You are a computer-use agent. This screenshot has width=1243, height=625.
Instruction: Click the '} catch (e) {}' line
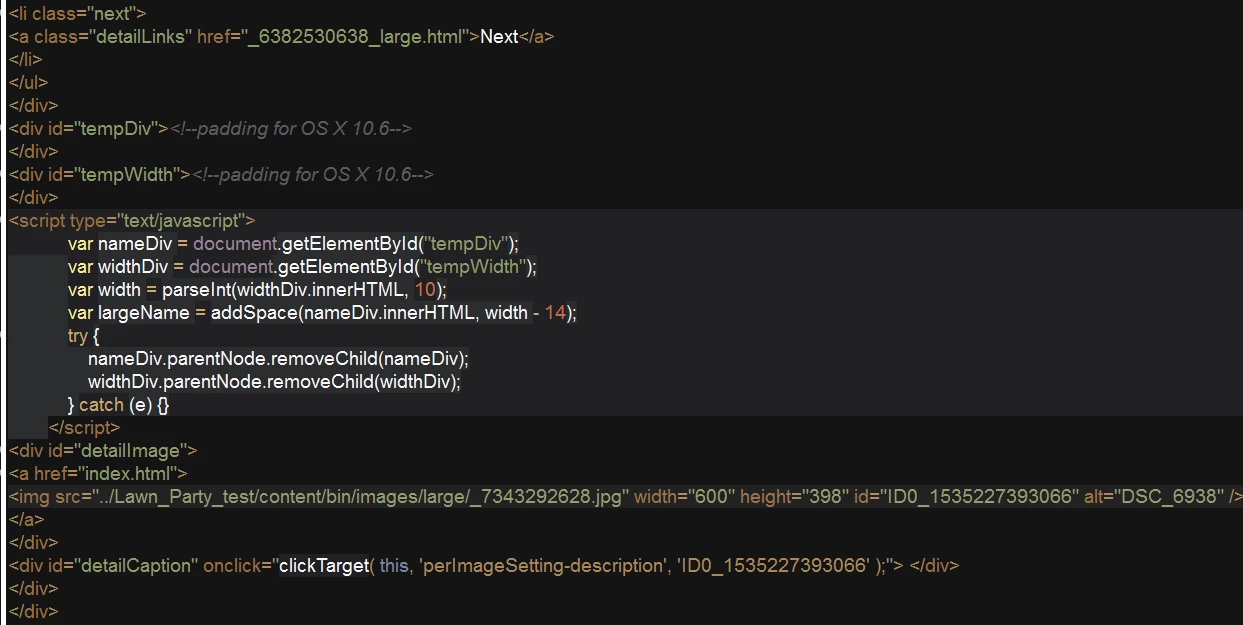pos(118,405)
